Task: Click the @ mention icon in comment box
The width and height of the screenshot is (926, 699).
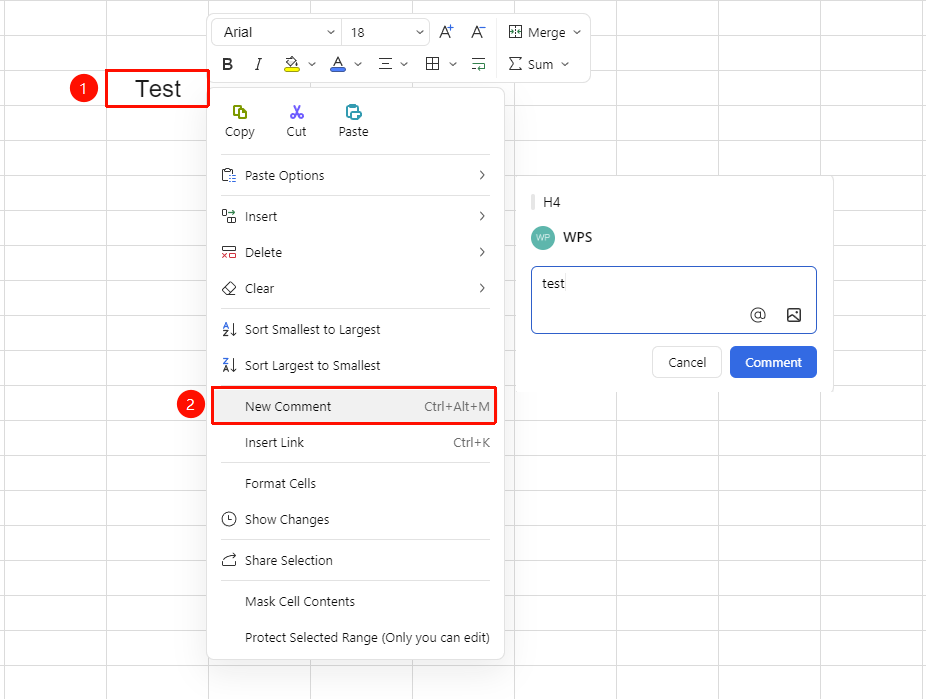Action: 758,315
